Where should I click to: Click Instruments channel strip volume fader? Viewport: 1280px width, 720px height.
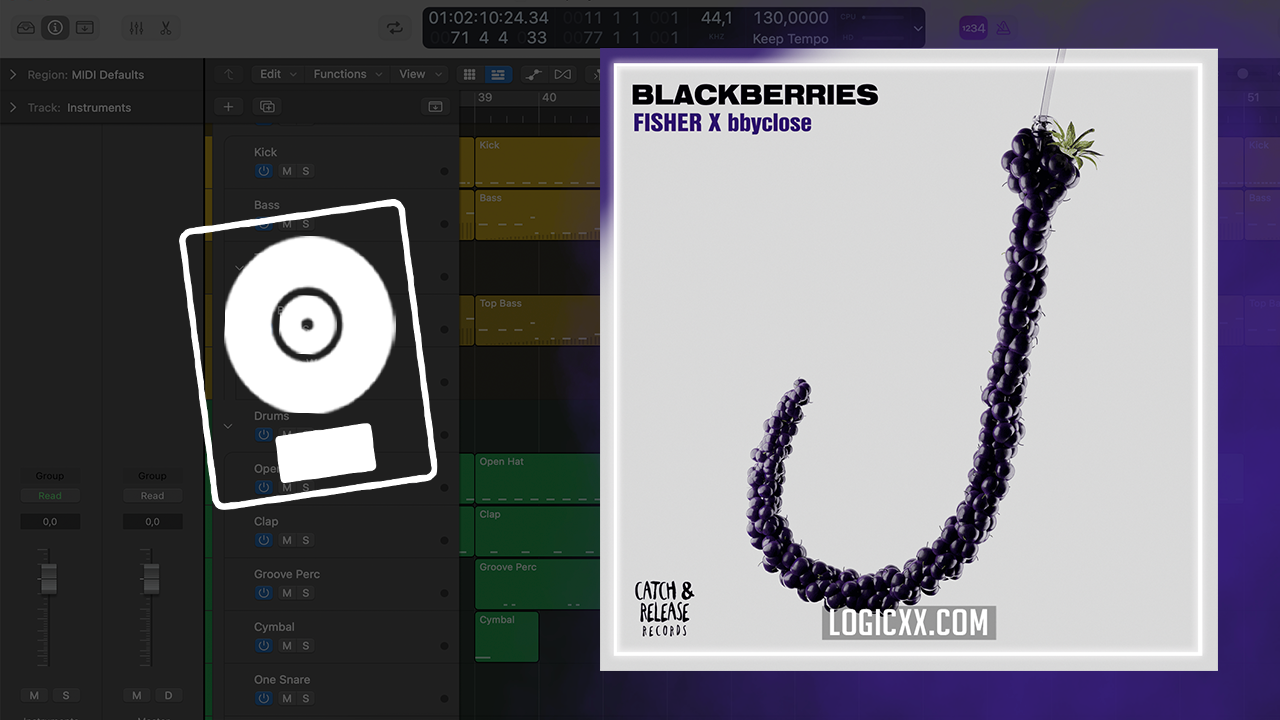(x=48, y=577)
